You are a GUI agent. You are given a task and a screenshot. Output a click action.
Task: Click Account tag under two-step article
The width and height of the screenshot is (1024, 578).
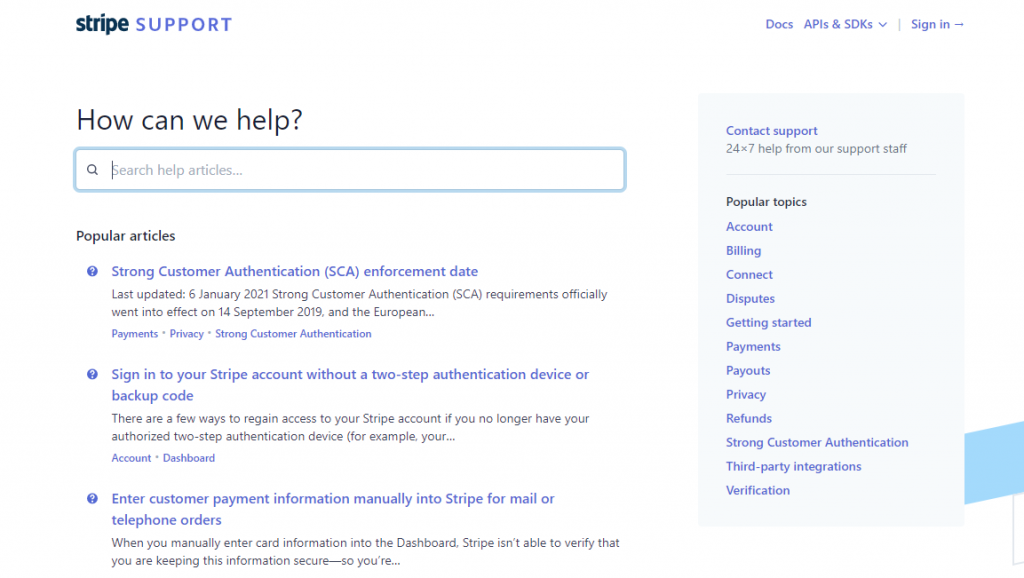pos(131,458)
